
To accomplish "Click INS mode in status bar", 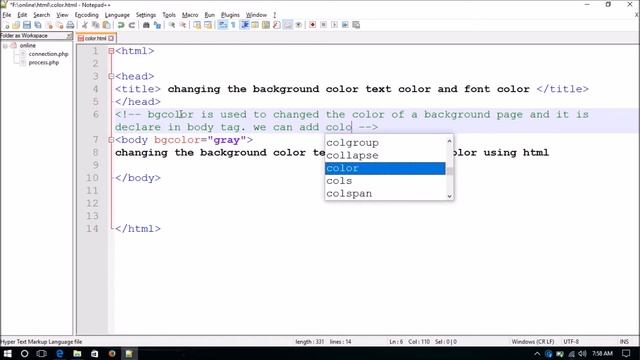I will pos(624,342).
